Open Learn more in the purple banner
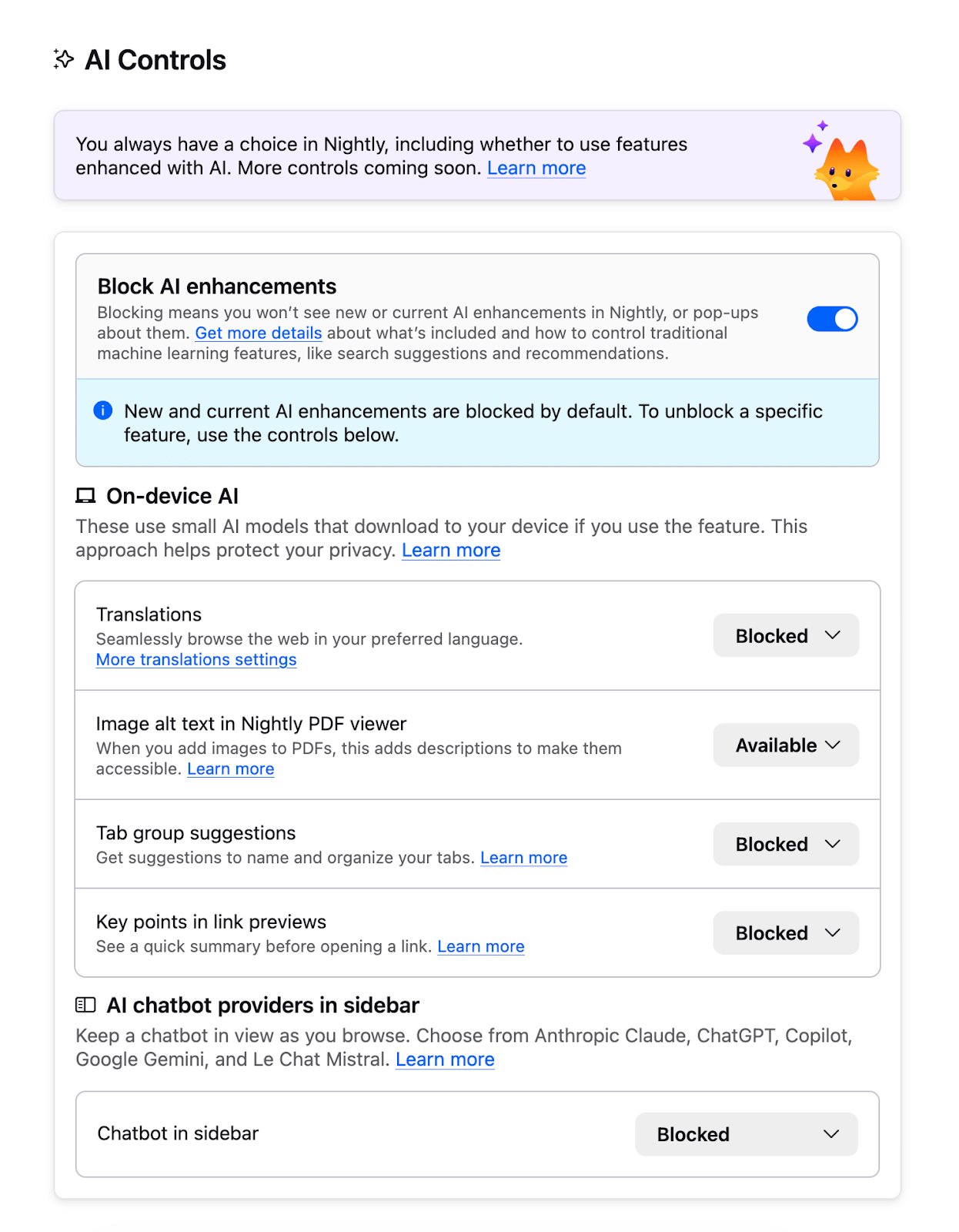 536,168
